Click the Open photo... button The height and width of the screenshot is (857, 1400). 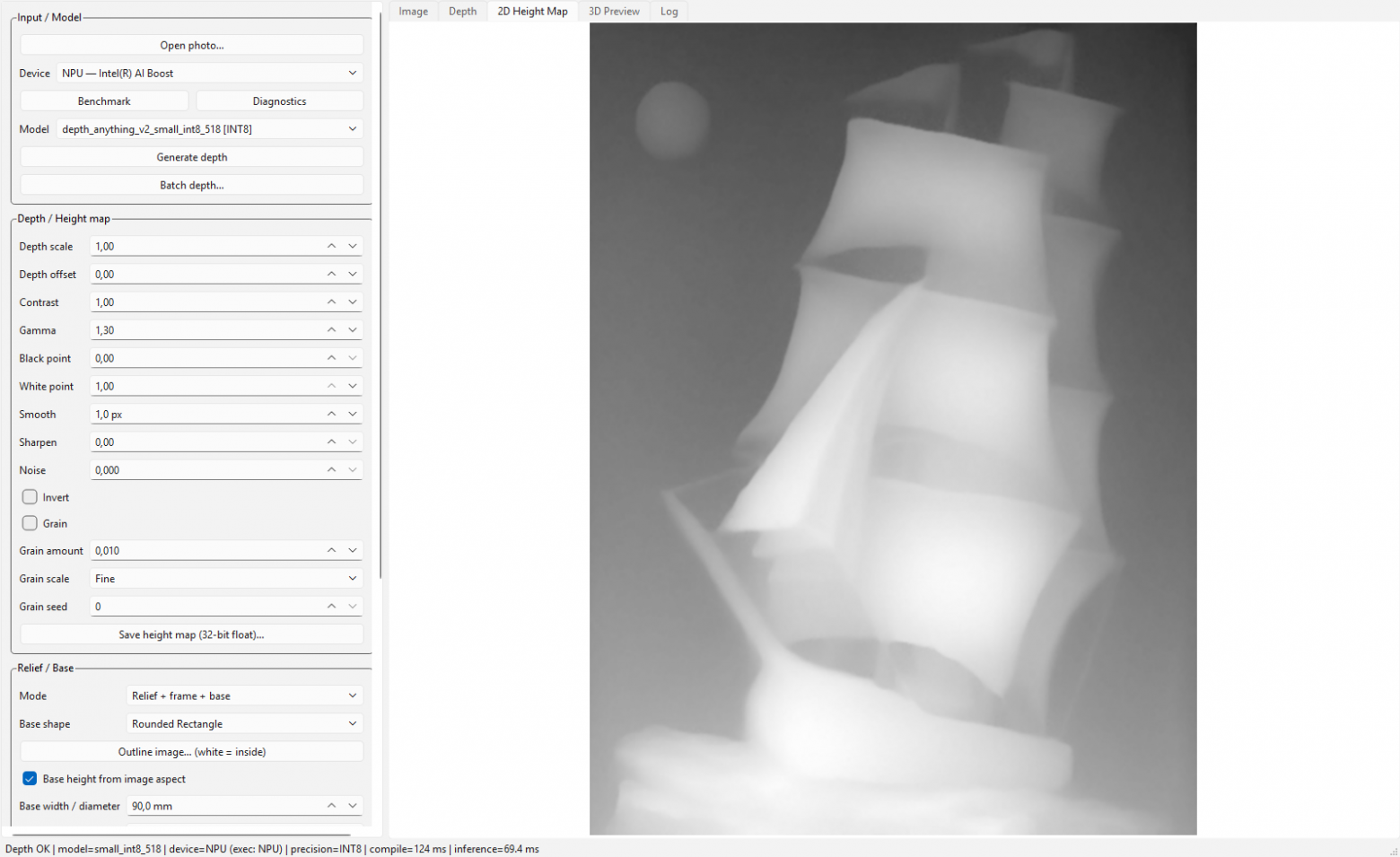click(x=192, y=45)
